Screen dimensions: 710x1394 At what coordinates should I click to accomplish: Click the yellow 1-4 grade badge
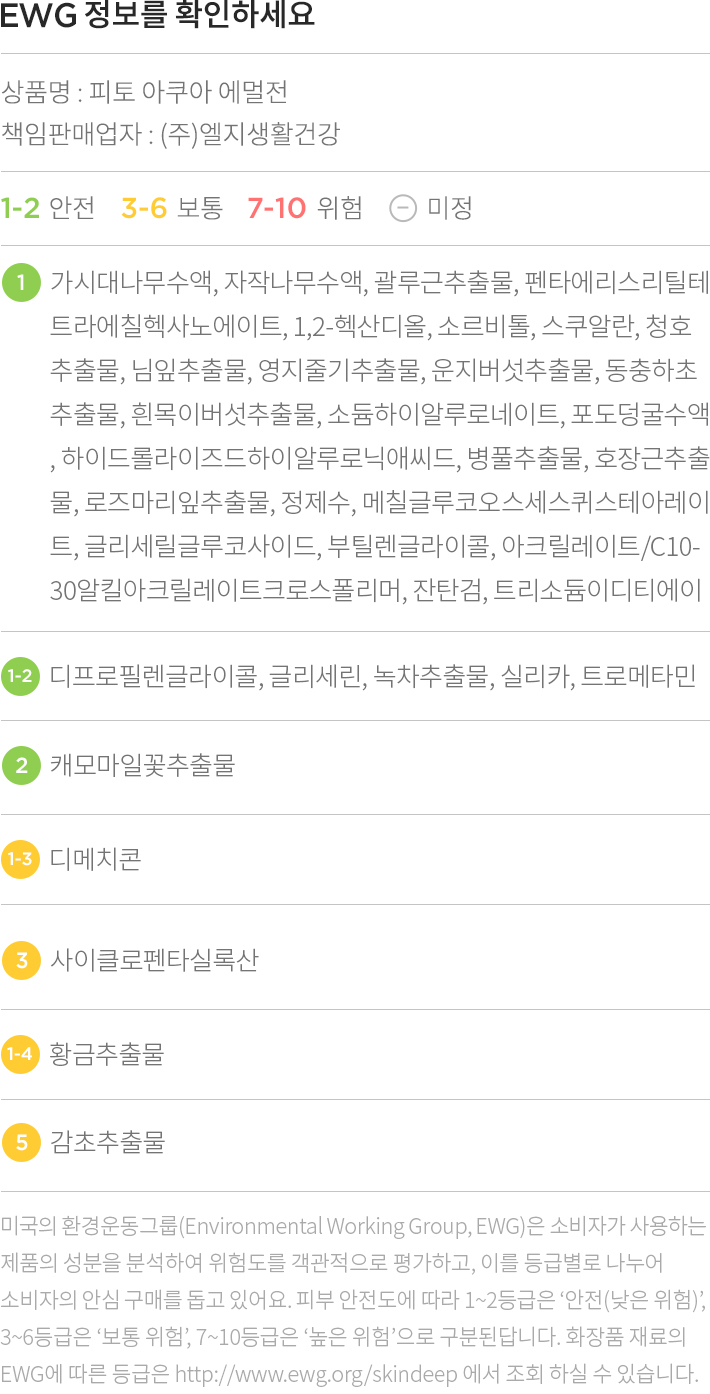click(21, 1054)
